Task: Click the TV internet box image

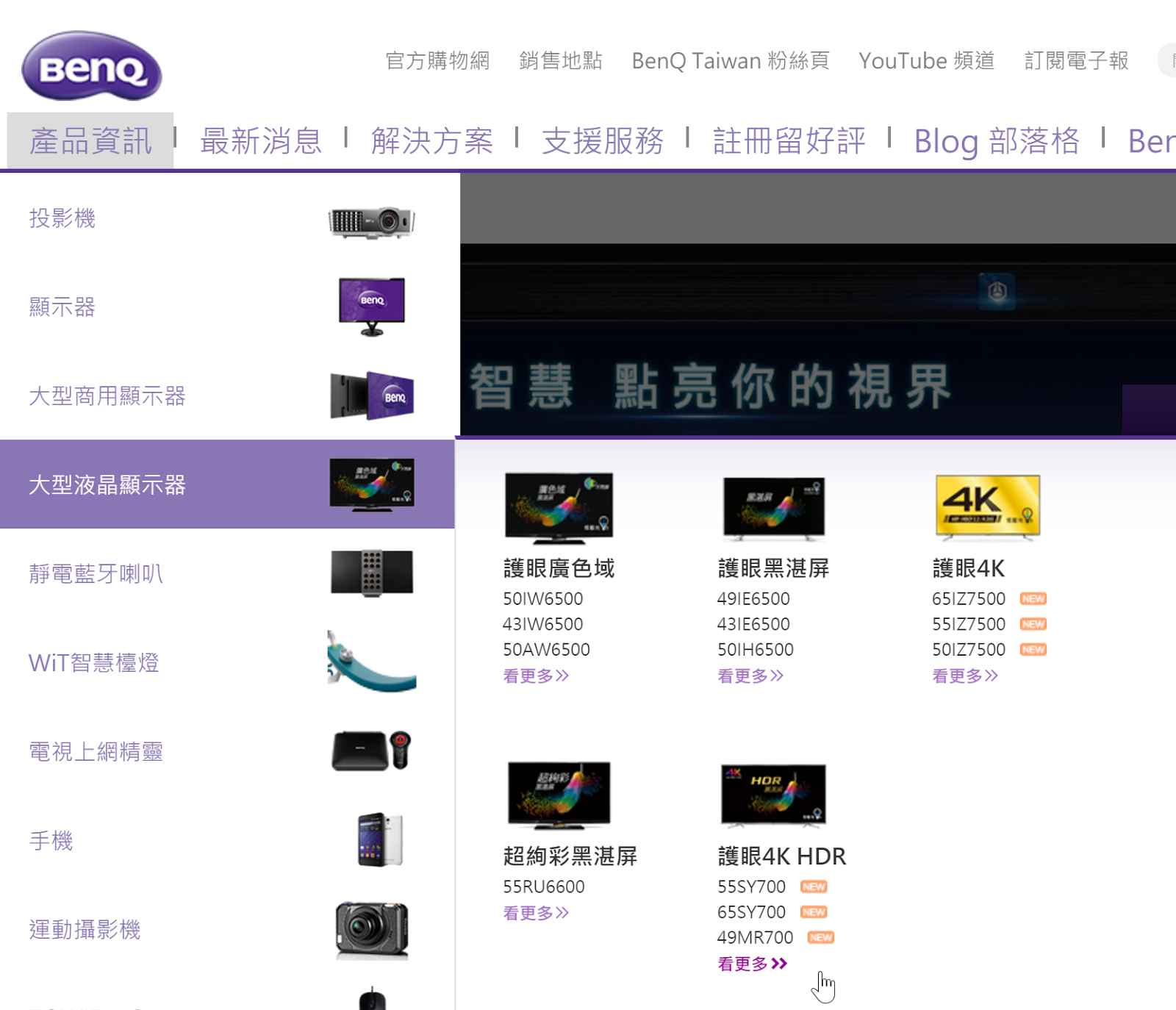Action: [372, 751]
